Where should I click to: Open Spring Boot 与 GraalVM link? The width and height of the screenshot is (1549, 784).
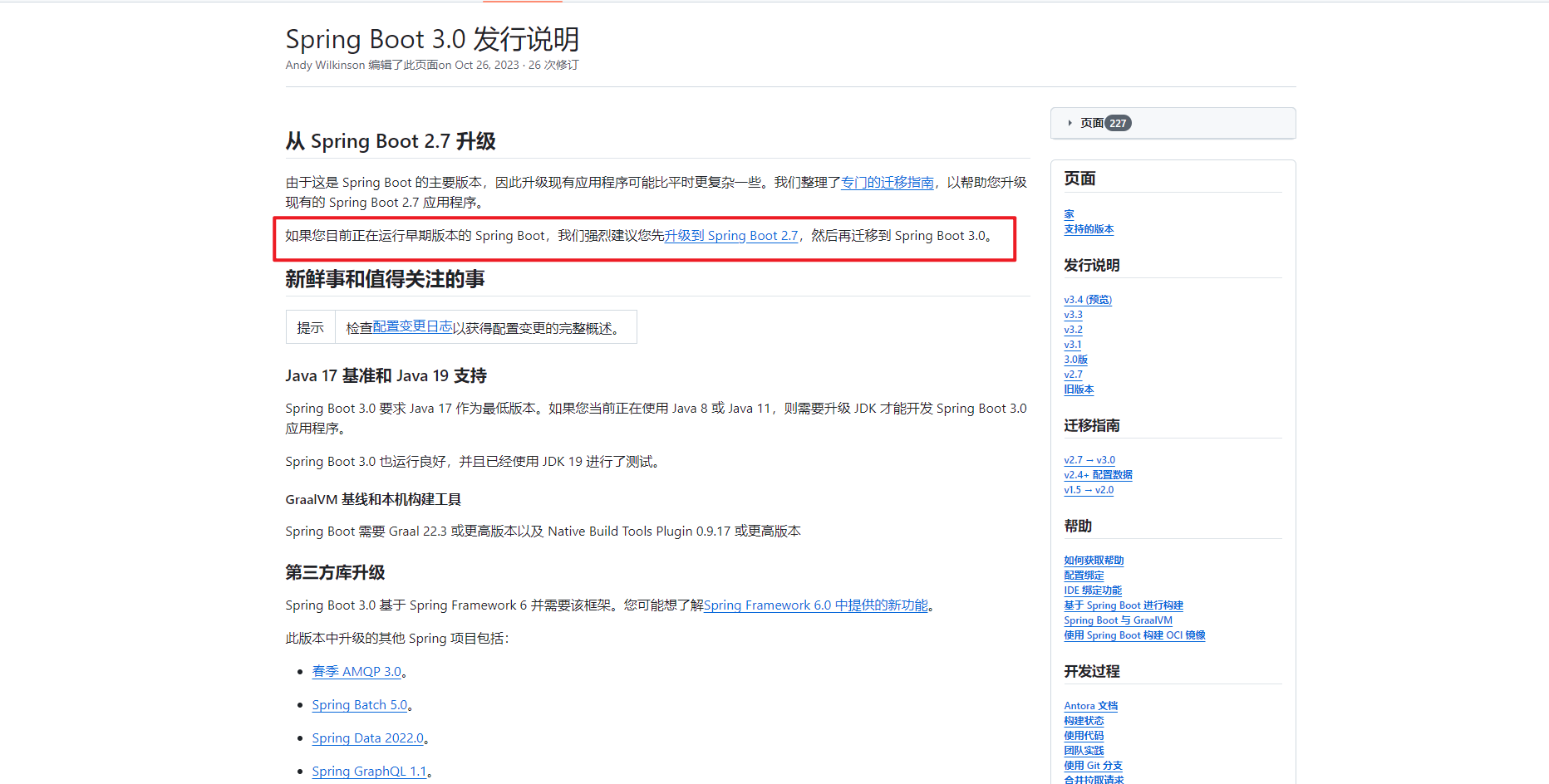coord(1118,620)
